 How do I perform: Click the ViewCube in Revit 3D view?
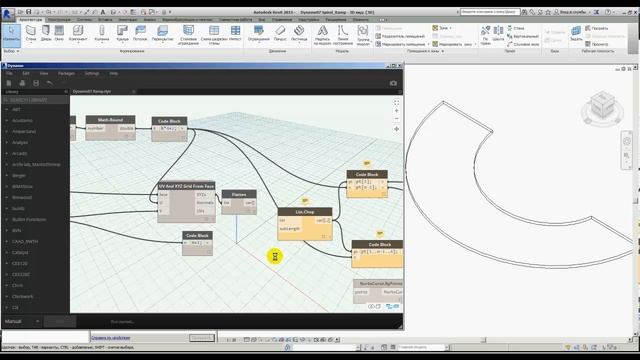(602, 107)
